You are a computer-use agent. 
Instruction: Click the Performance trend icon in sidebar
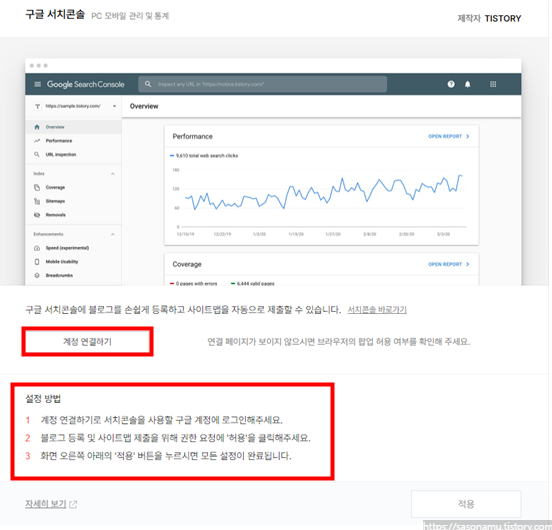tap(37, 141)
